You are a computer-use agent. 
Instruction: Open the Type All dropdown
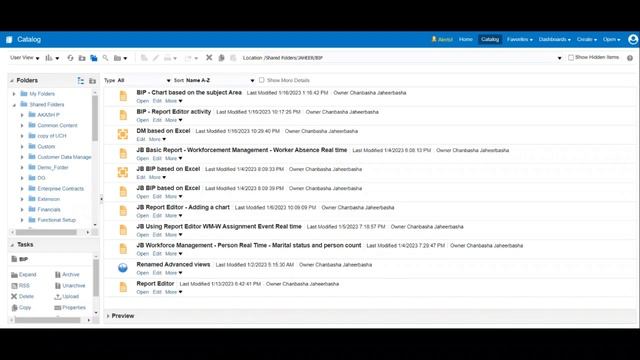point(144,80)
